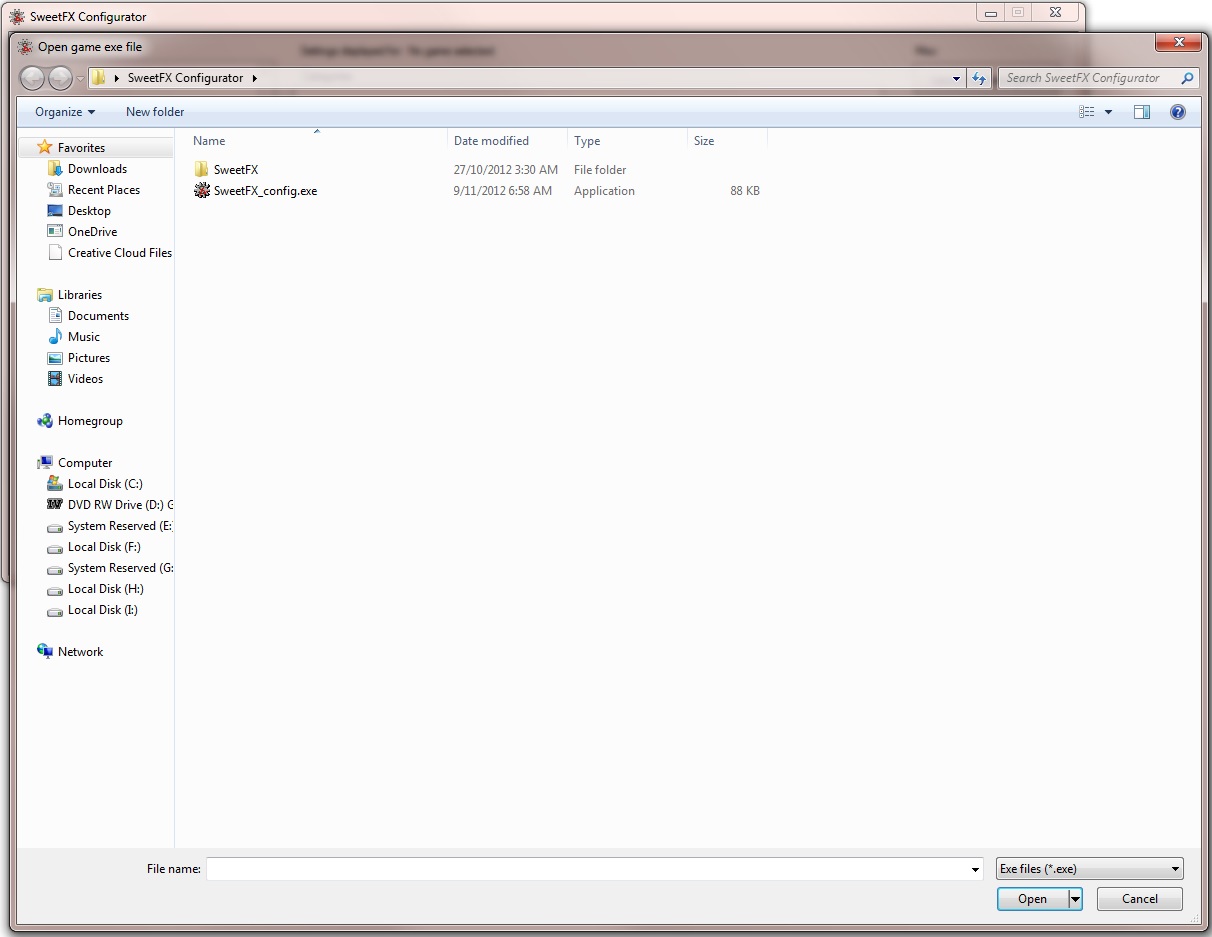The width and height of the screenshot is (1212, 937).
Task: Click SweetFX Configurator in the address bar
Action: click(x=185, y=78)
